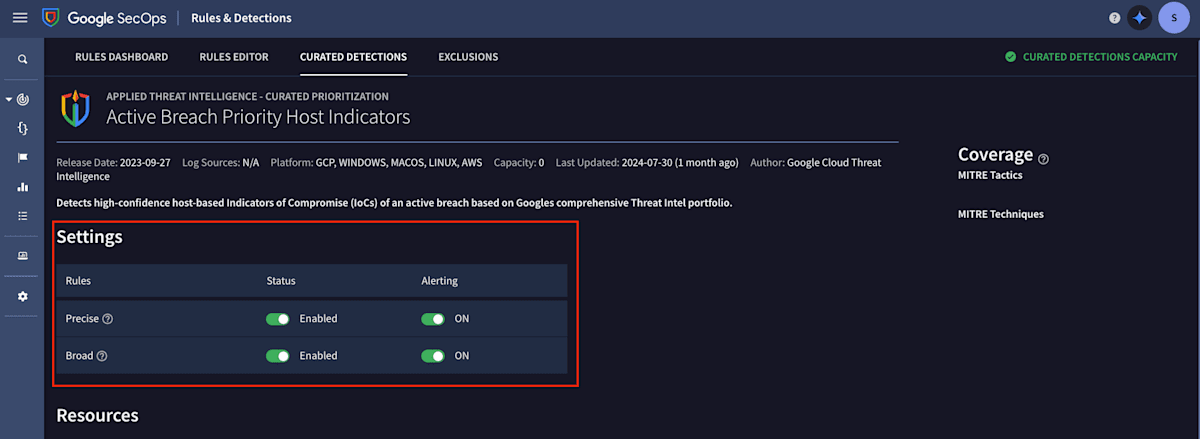Click the Precise rule row label
Viewport: 1200px width, 439px height.
click(82, 319)
